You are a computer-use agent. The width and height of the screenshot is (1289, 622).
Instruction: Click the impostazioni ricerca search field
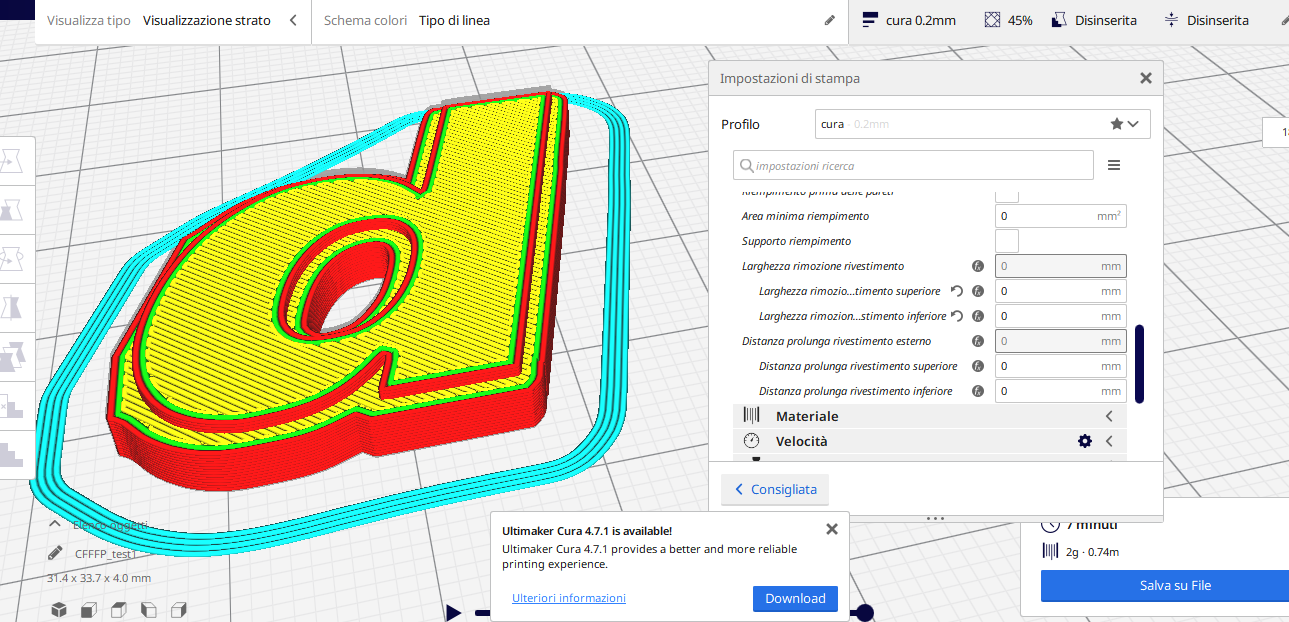click(x=913, y=165)
